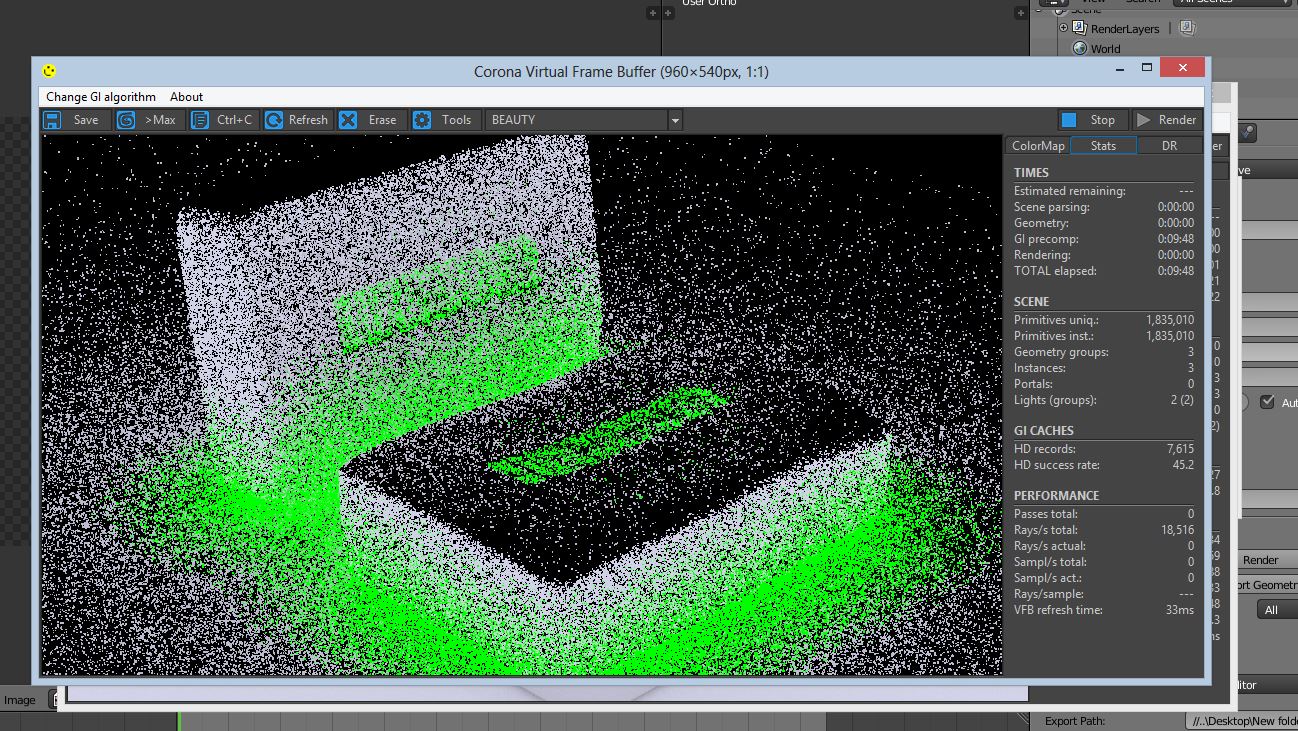Click the GI precomp time value
The width and height of the screenshot is (1298, 731).
(x=1176, y=239)
